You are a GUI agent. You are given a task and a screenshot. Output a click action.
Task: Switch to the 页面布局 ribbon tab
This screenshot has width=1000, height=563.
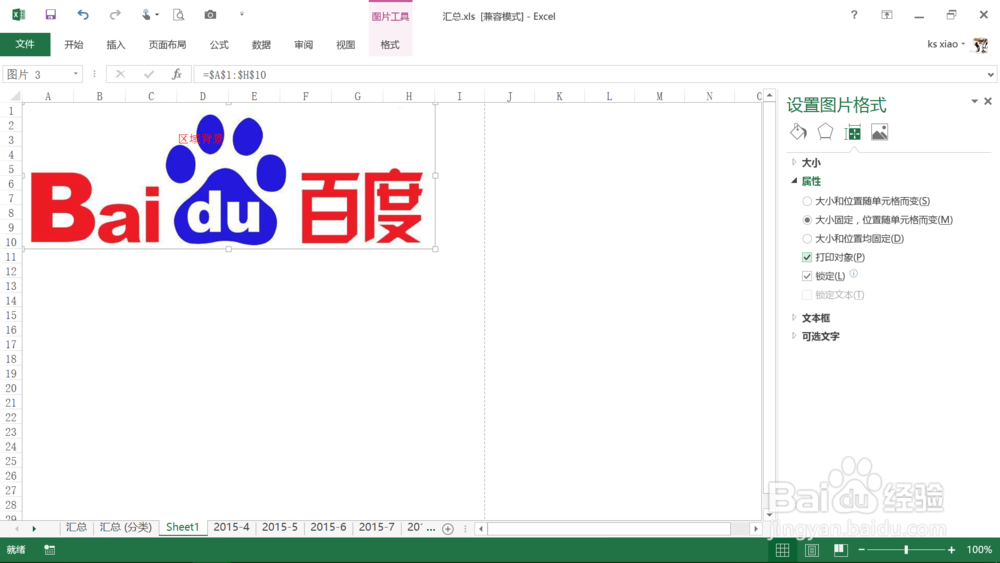coord(167,45)
